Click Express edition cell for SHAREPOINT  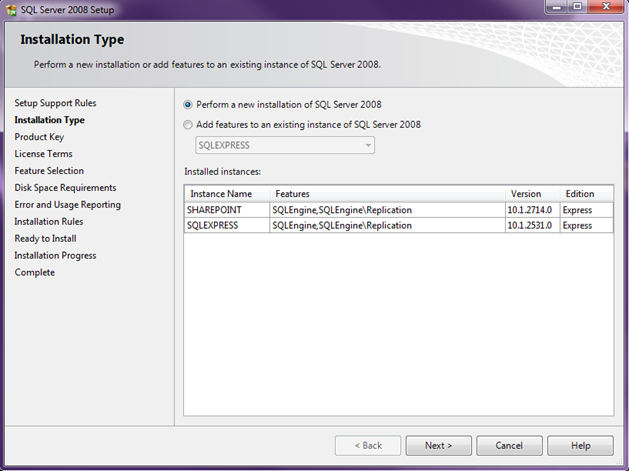586,210
